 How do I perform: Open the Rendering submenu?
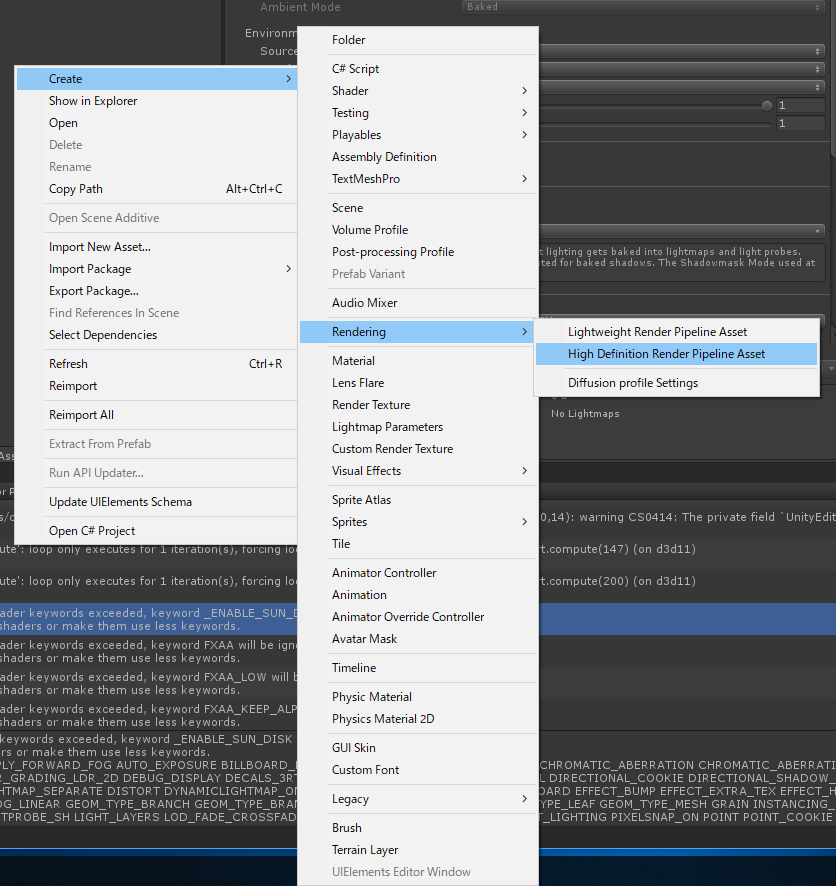418,332
